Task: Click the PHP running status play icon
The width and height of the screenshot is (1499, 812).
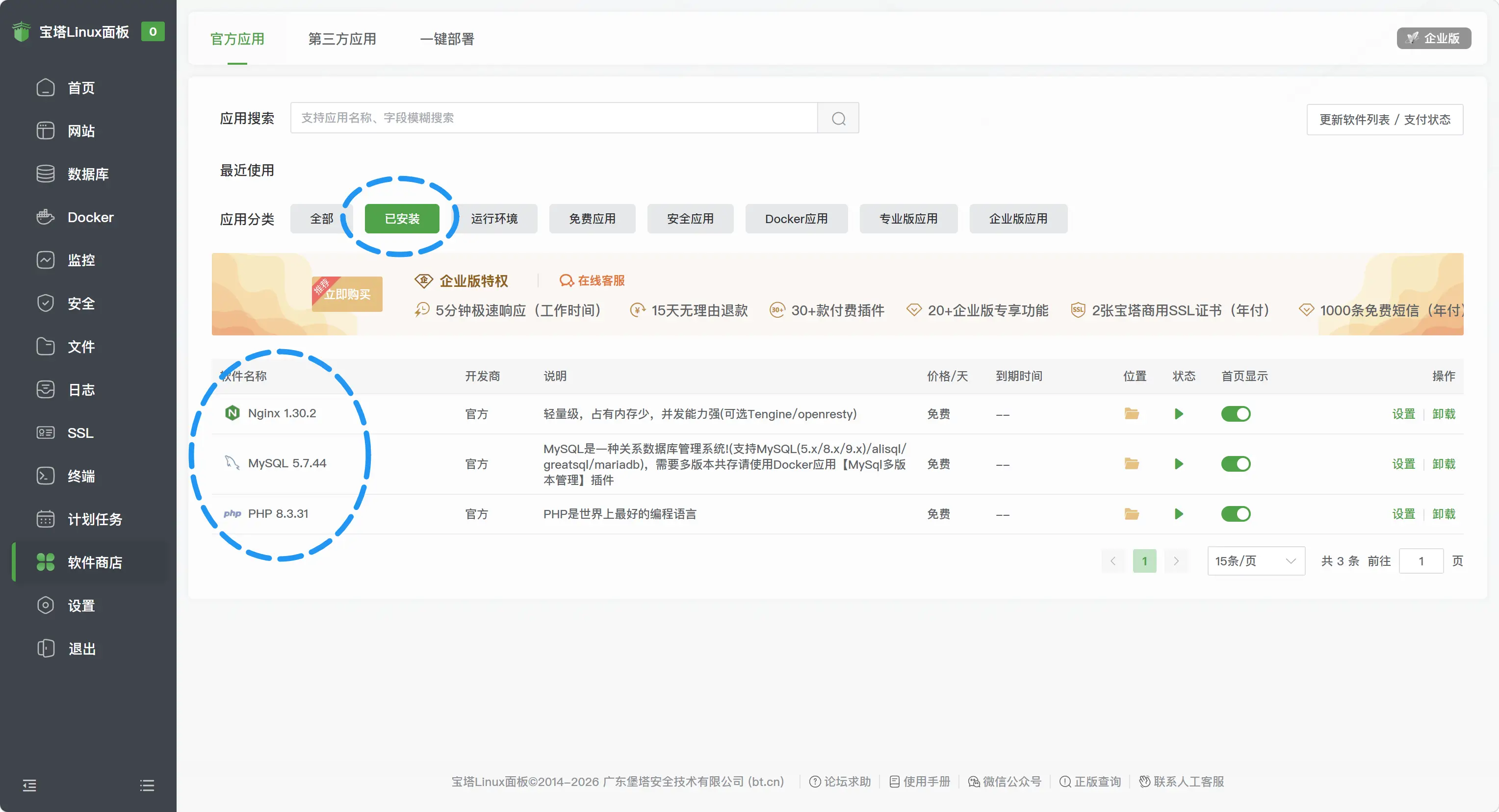Action: pyautogui.click(x=1179, y=513)
